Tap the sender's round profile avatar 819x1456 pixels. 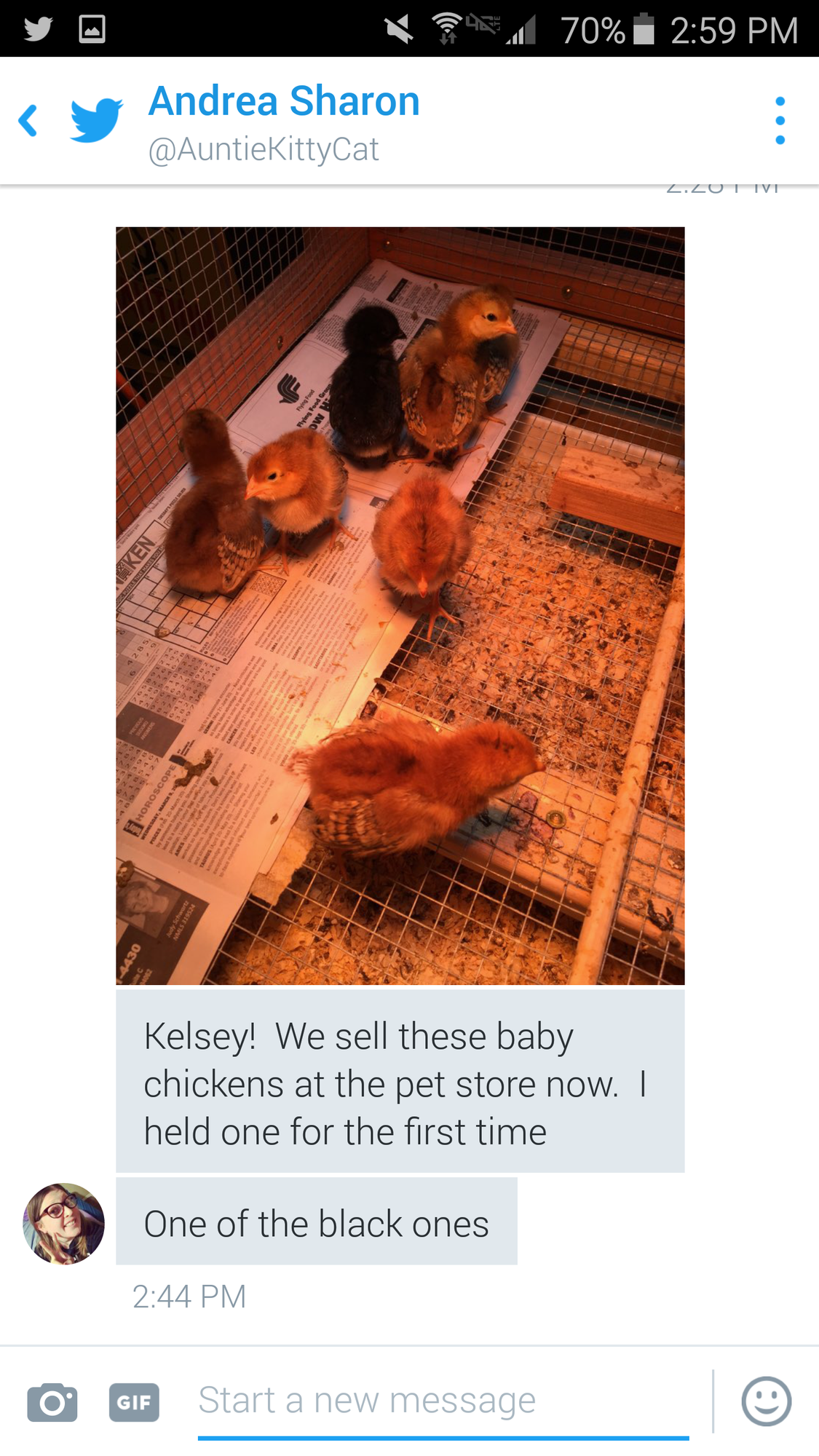tap(64, 1224)
